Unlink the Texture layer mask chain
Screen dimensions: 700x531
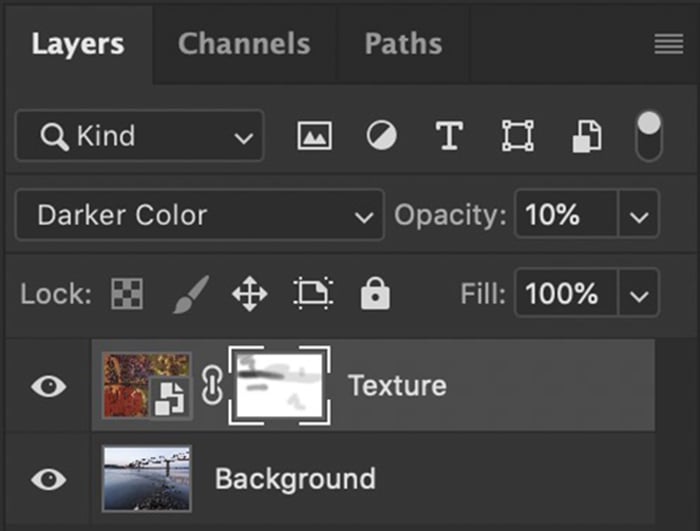click(212, 385)
